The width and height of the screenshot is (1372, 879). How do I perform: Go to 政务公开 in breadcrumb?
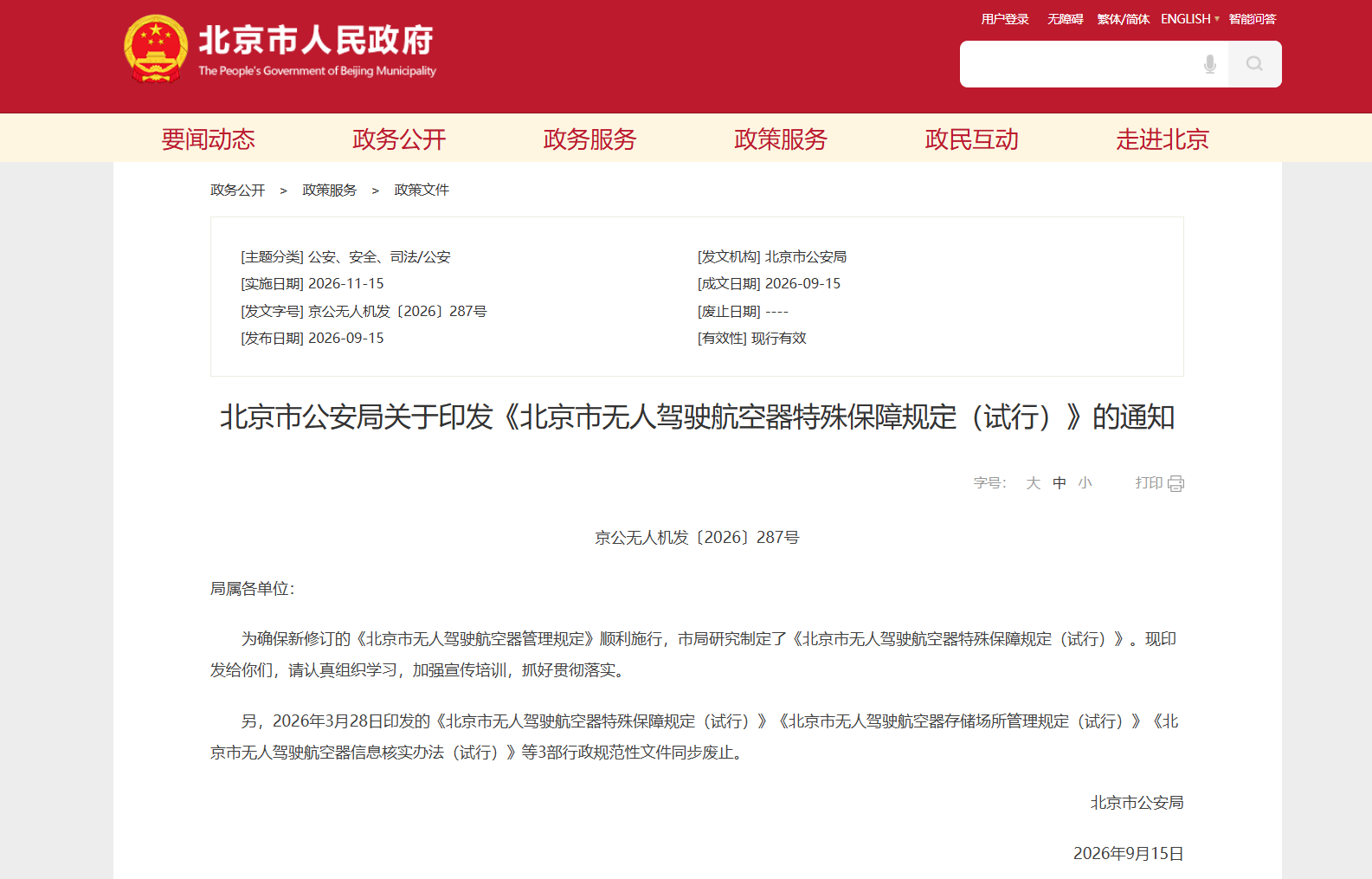[x=237, y=190]
